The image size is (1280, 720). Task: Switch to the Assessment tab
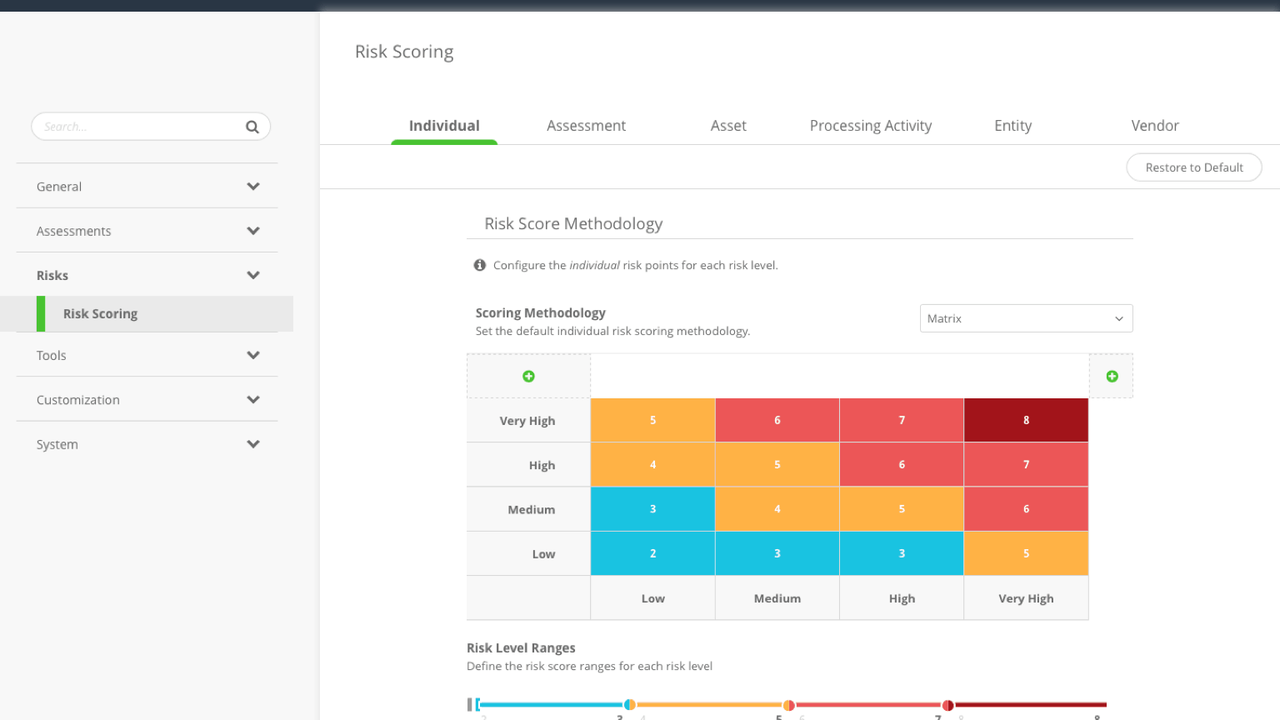pos(586,126)
